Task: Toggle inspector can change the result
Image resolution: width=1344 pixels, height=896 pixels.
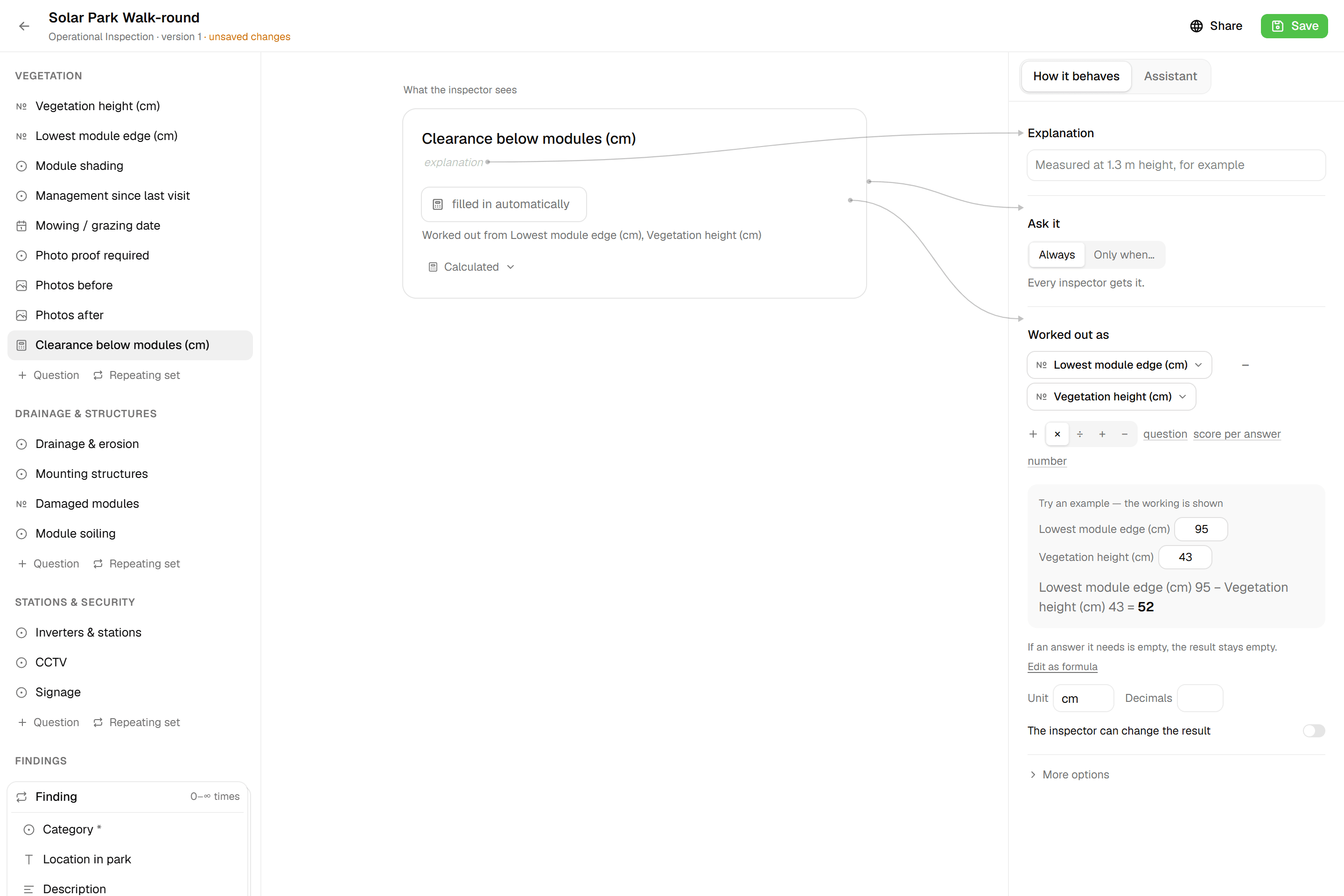Action: [x=1313, y=731]
